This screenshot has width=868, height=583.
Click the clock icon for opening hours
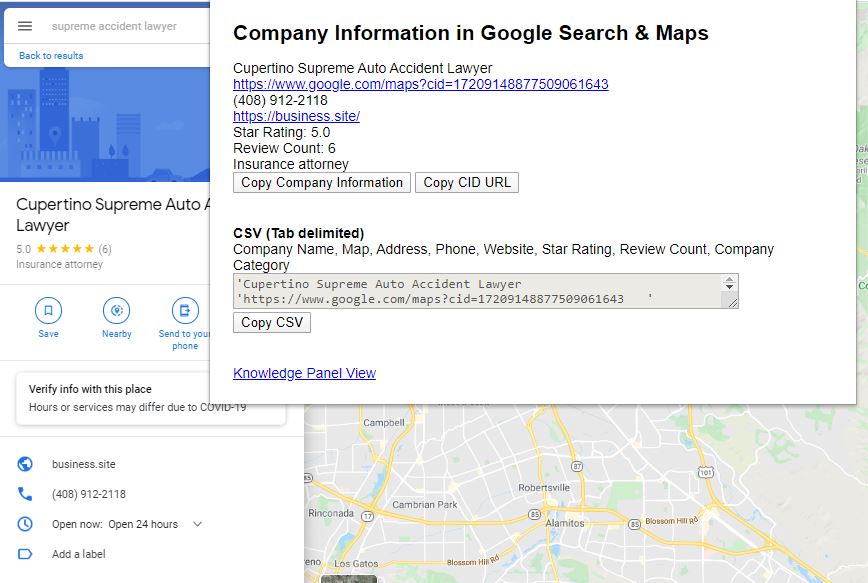25,524
